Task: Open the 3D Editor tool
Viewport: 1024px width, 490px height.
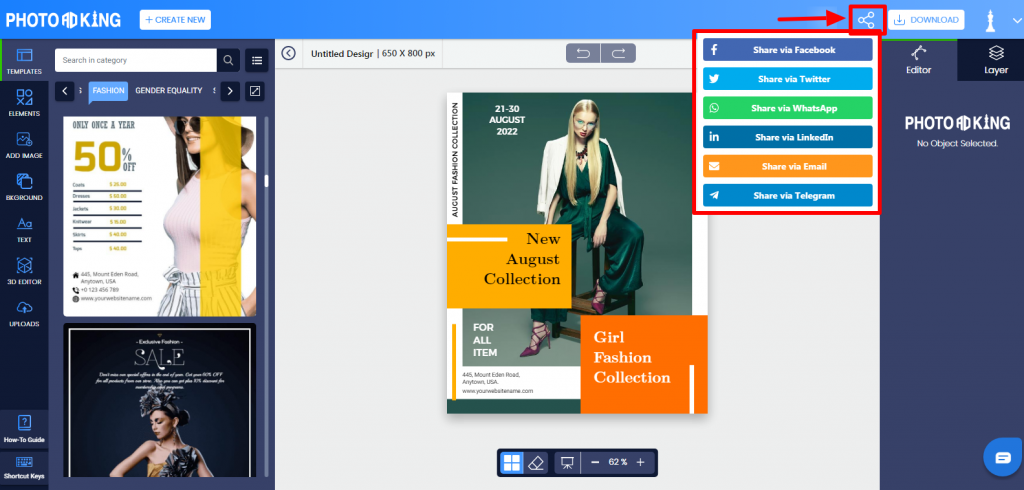Action: click(24, 271)
